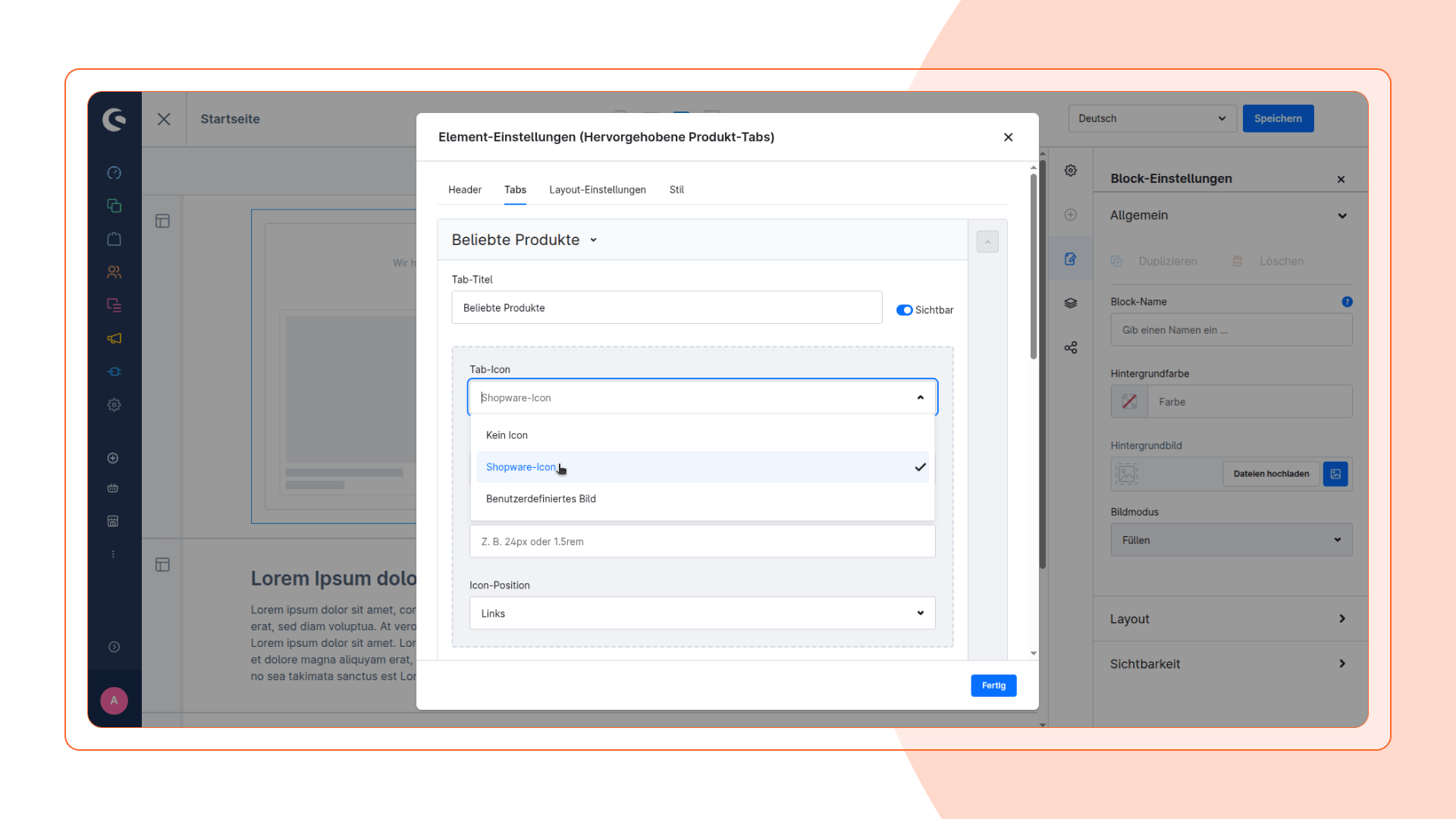Image resolution: width=1456 pixels, height=819 pixels.
Task: Open the Content icon in sidebar
Action: click(x=114, y=305)
